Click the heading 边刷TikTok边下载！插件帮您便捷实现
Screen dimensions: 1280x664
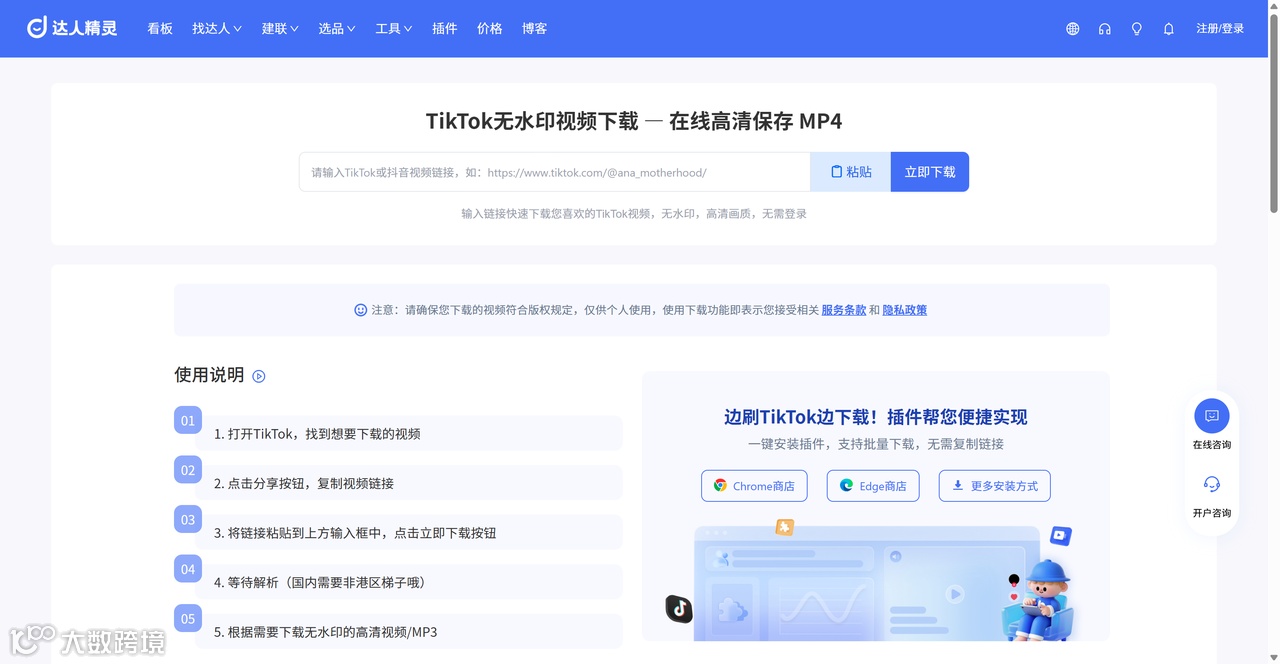tap(876, 417)
